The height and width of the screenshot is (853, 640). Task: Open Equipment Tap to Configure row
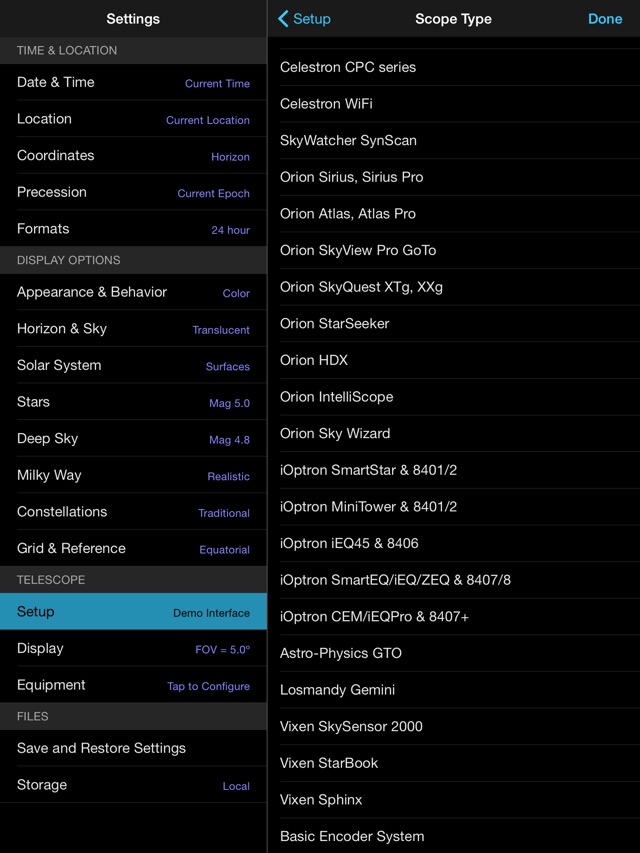[133, 685]
